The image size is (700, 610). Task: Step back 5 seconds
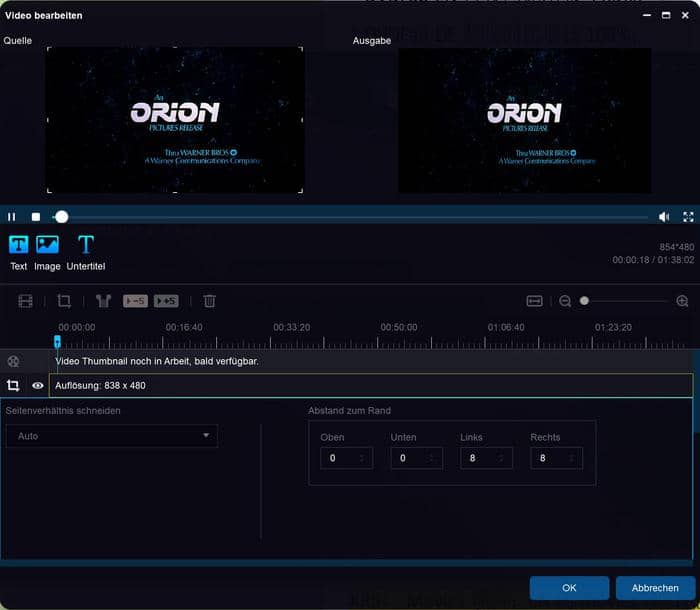(x=135, y=301)
